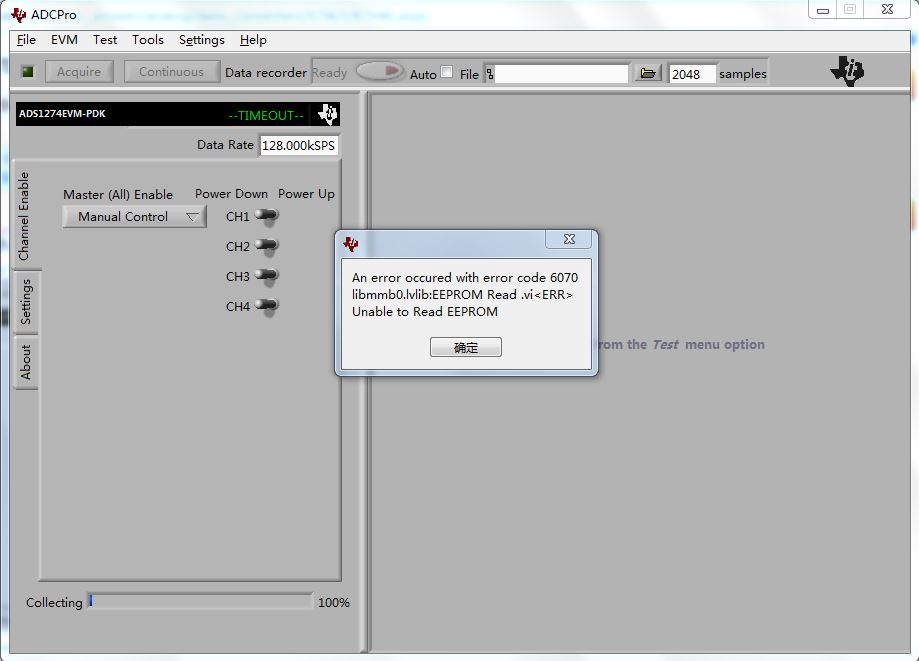Click the File path input field
Image resolution: width=919 pixels, height=661 pixels.
(x=561, y=74)
